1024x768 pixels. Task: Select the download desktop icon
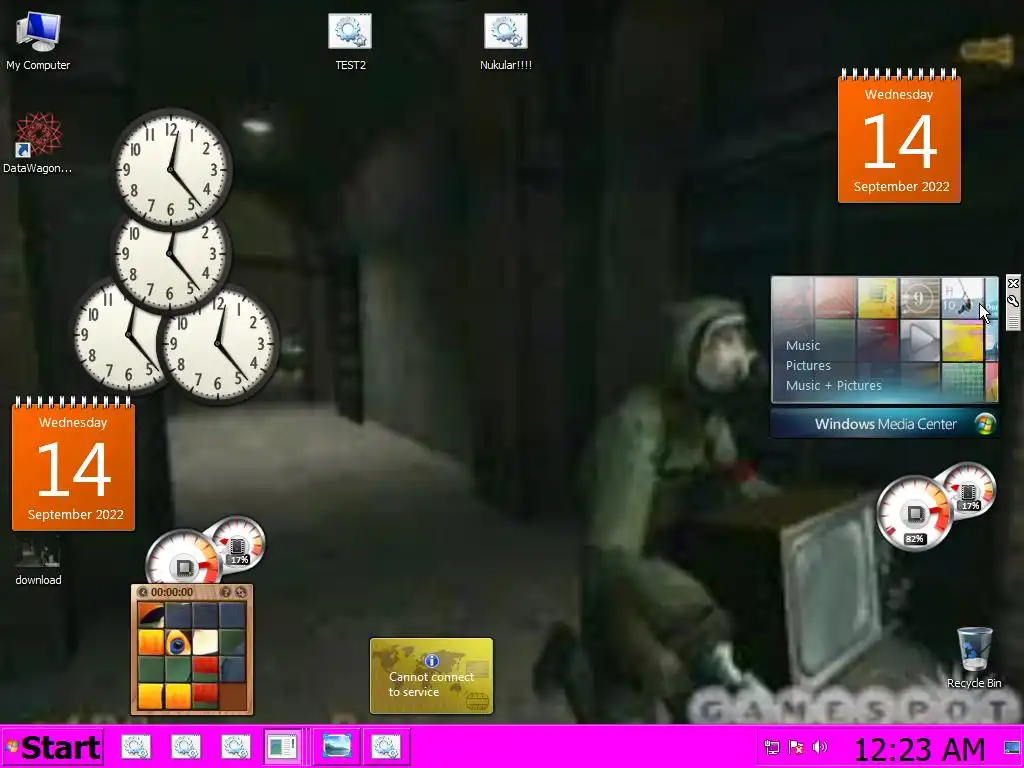click(x=38, y=561)
